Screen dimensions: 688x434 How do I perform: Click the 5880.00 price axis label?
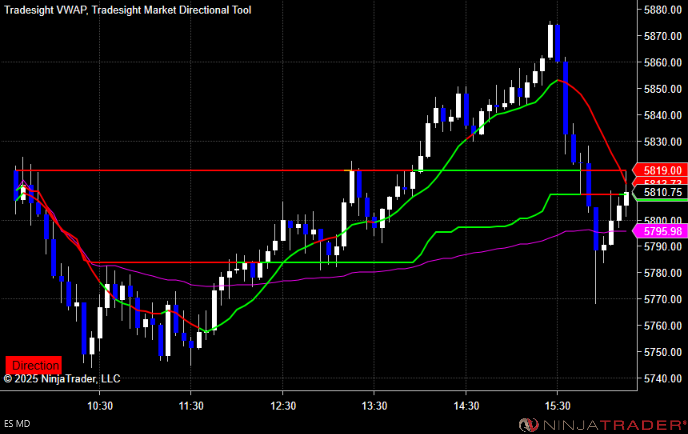coord(663,10)
